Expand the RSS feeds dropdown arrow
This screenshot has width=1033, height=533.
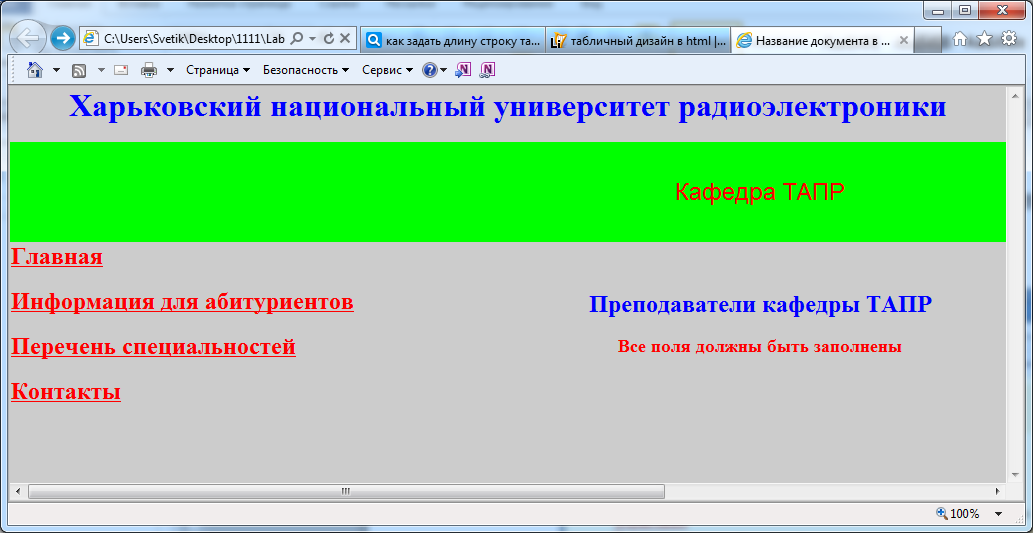(101, 70)
